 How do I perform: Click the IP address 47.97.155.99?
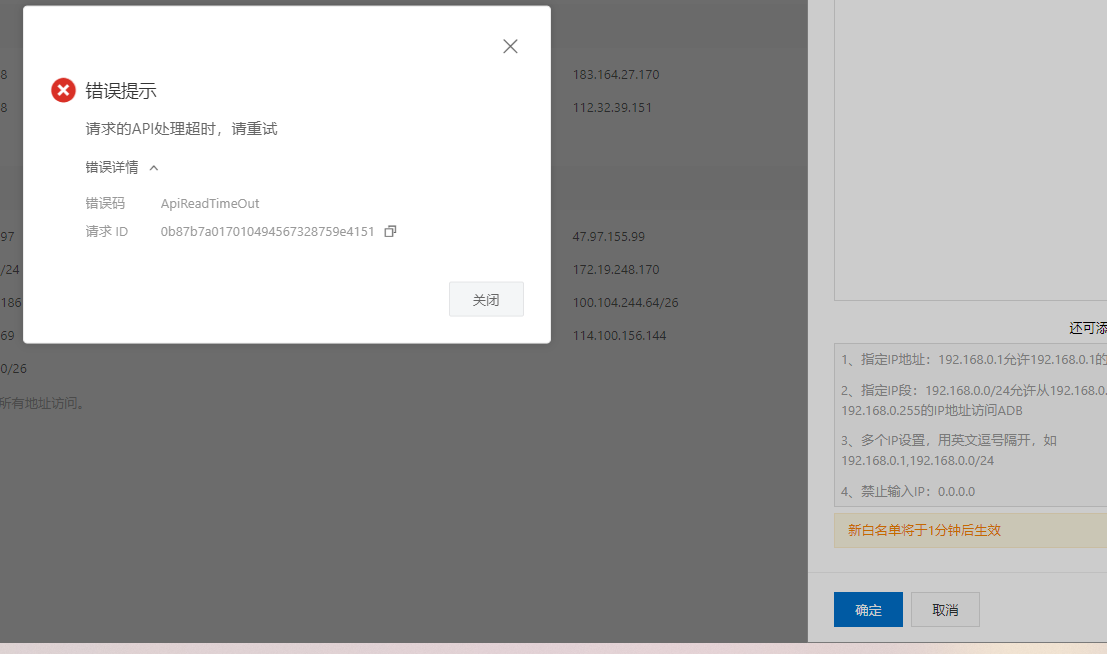pyautogui.click(x=609, y=237)
